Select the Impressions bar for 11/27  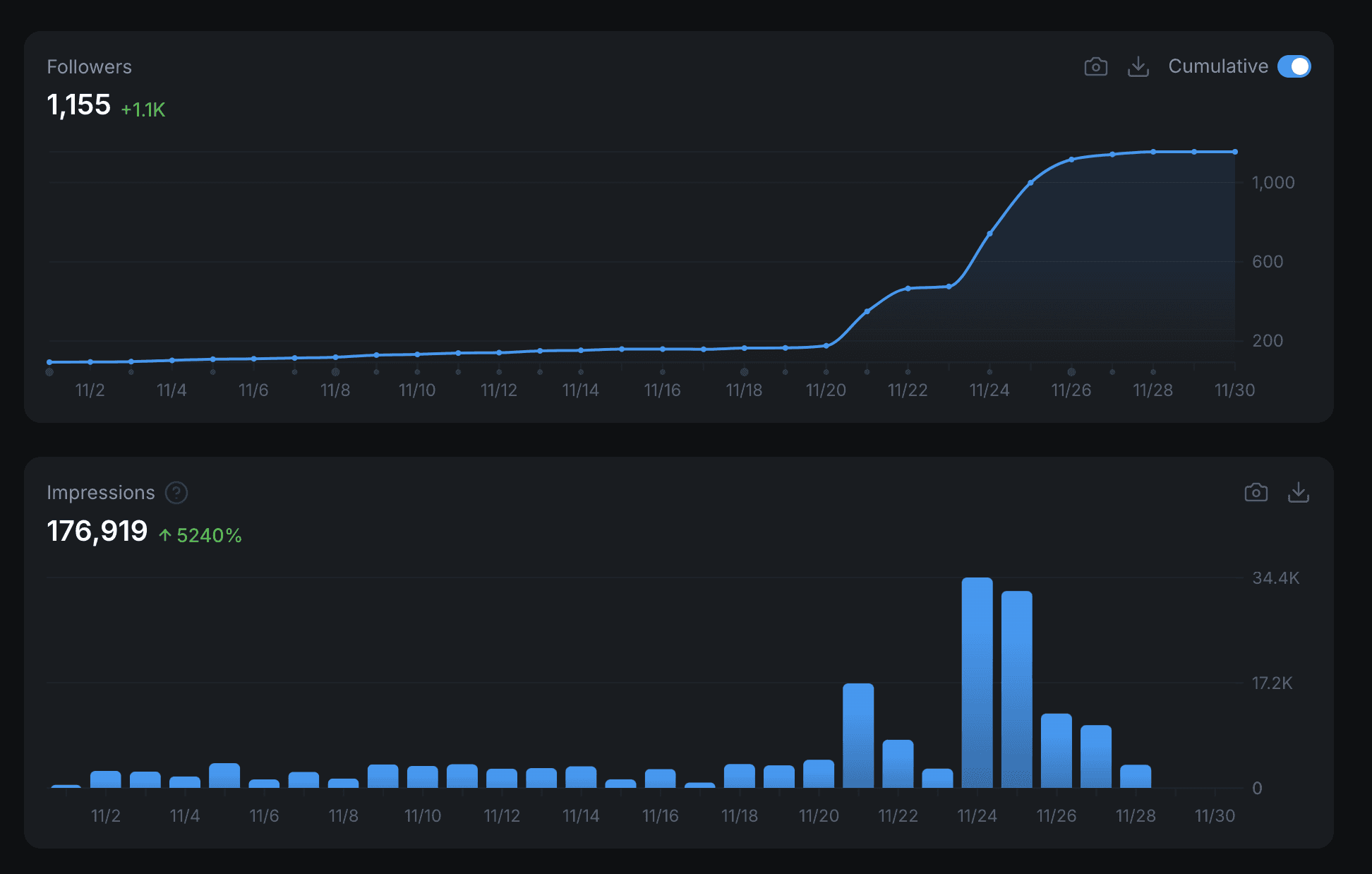1096,757
